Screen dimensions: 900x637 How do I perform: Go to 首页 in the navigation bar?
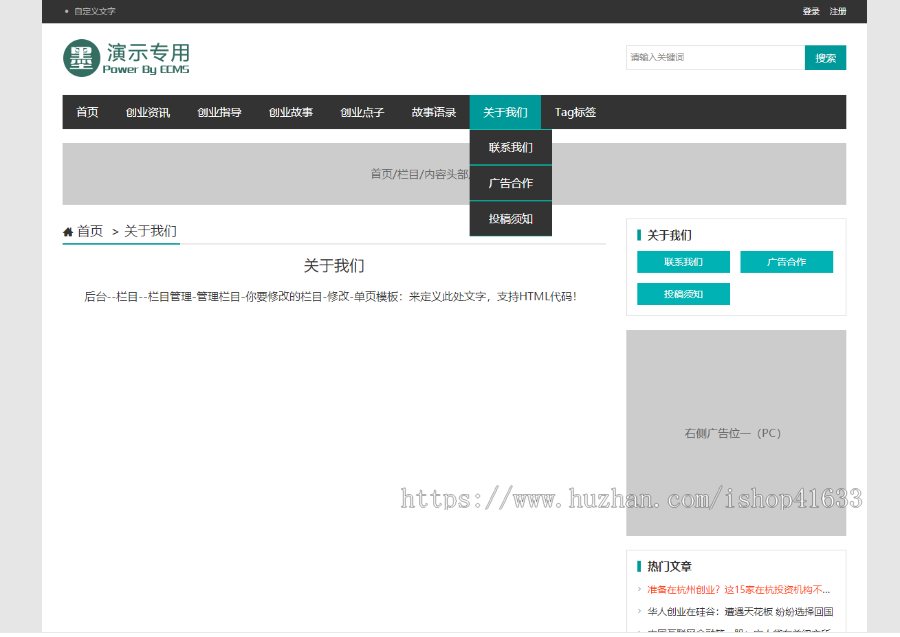[x=87, y=112]
